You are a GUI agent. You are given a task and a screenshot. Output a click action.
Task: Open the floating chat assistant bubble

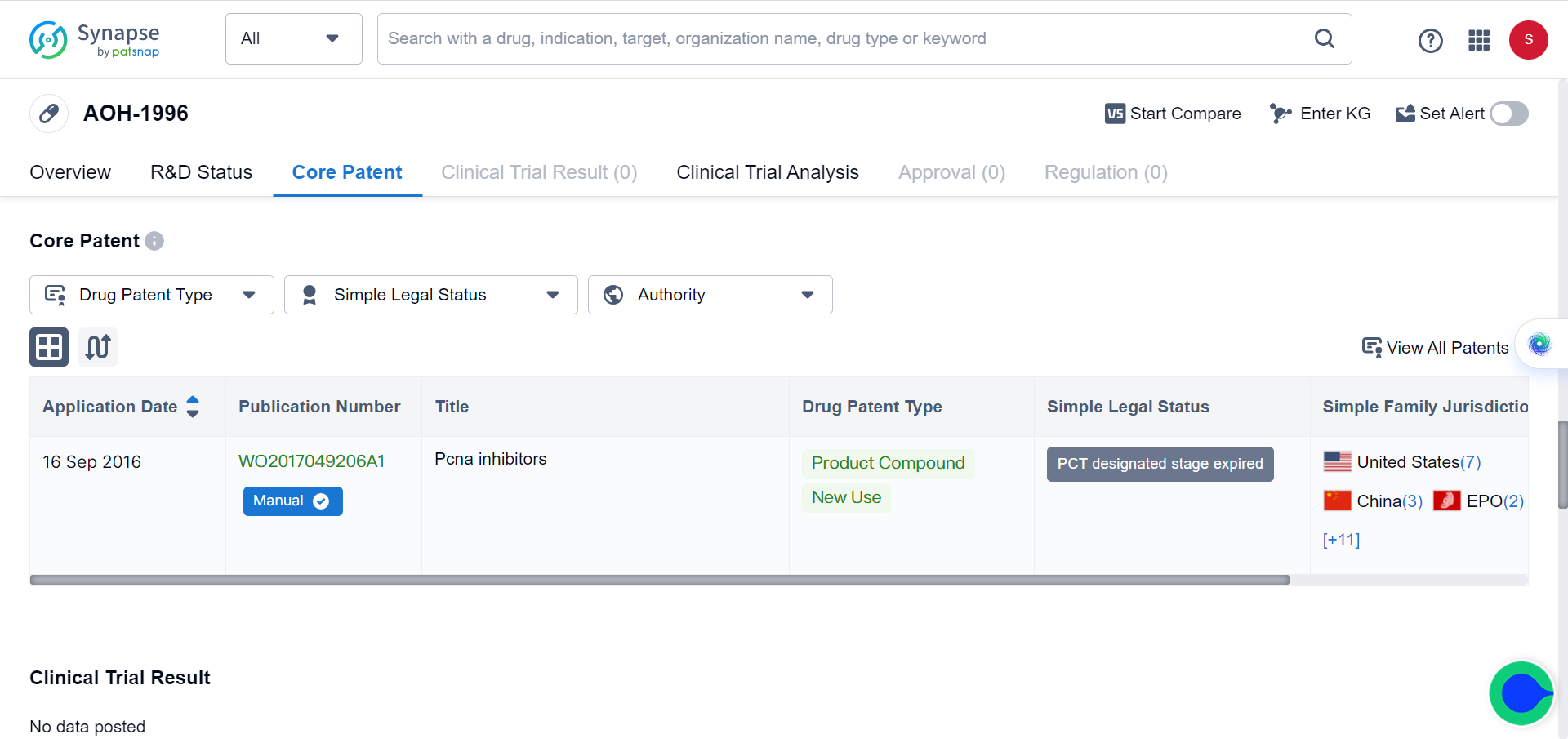click(1521, 693)
